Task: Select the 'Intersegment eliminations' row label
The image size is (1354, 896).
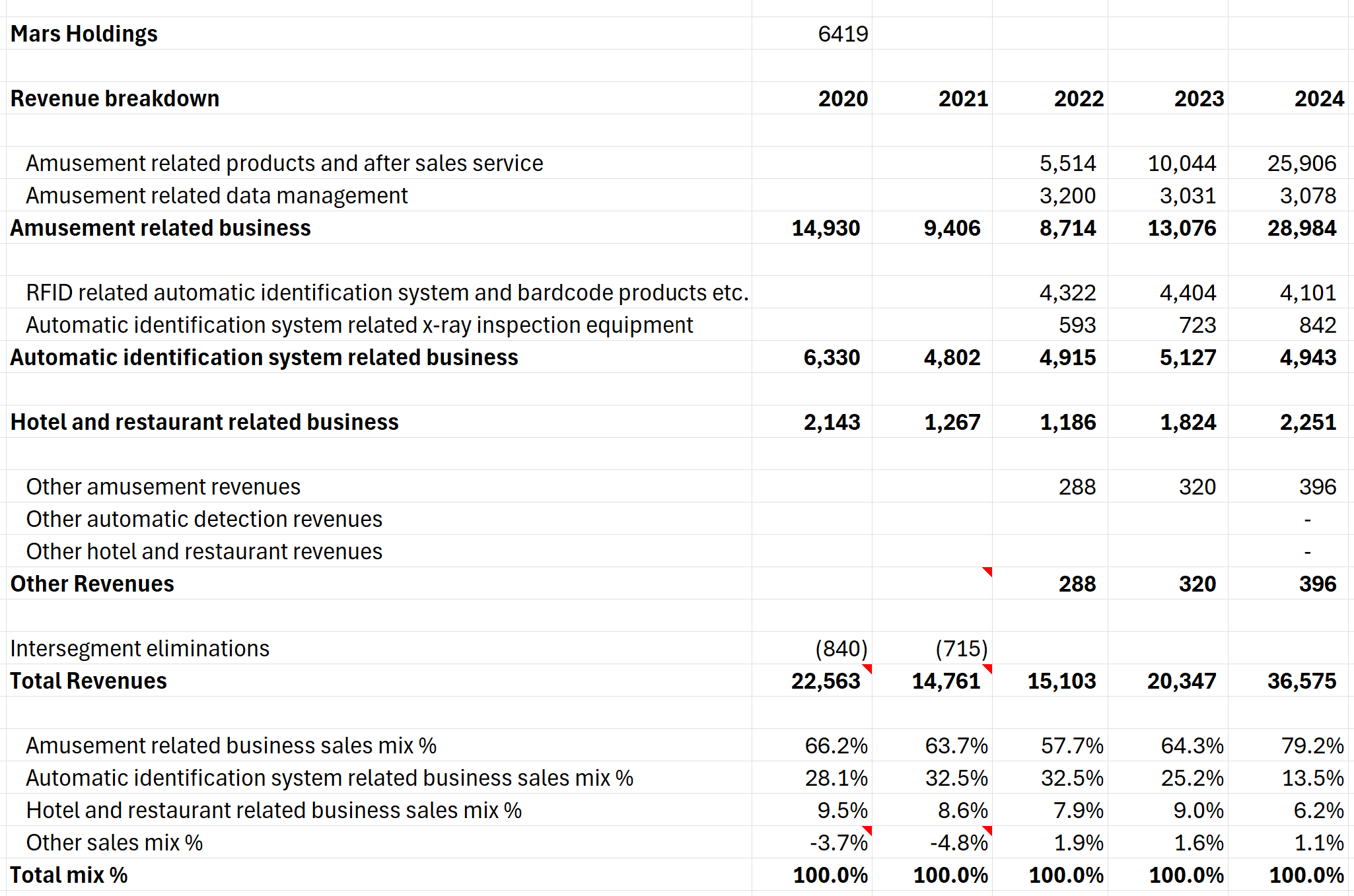Action: pyautogui.click(x=140, y=648)
